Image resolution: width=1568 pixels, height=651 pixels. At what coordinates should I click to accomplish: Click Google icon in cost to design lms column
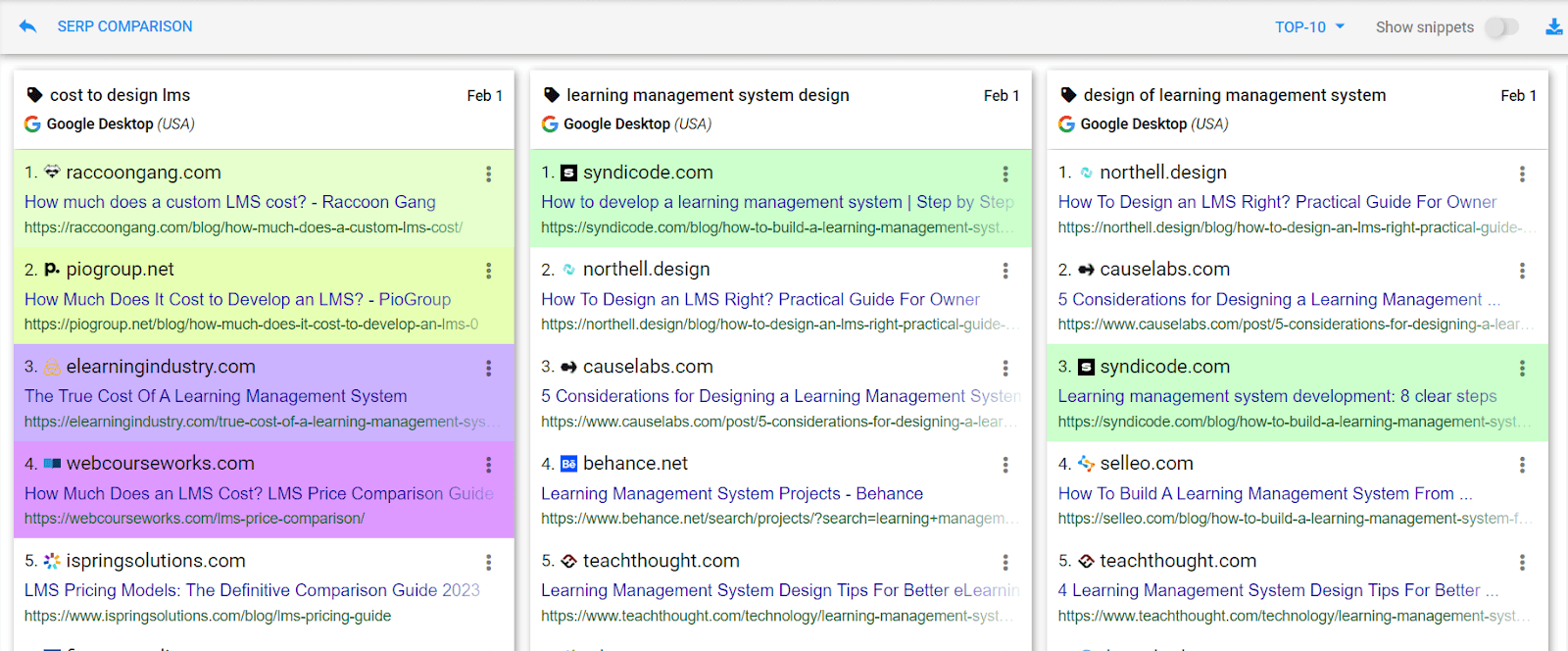32,124
